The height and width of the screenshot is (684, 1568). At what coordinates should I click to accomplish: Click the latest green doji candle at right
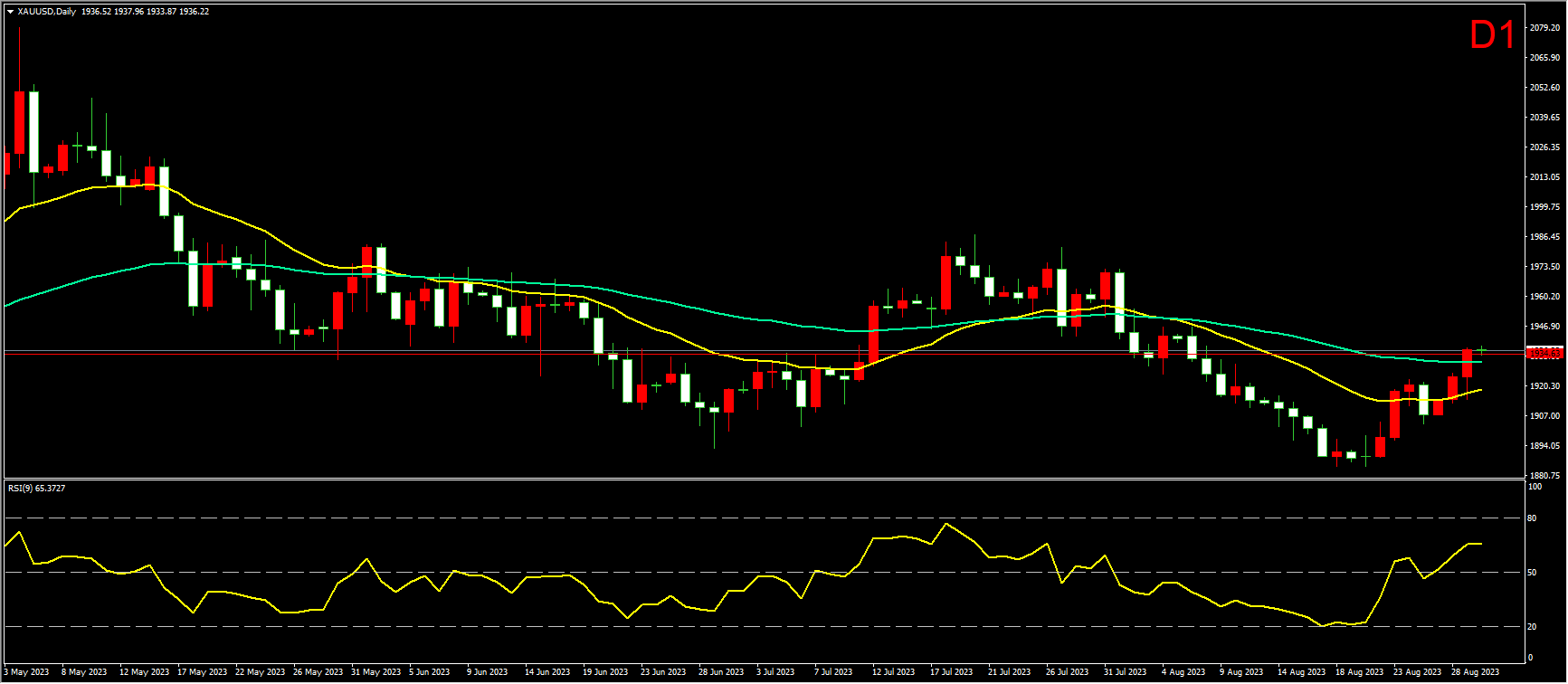coord(1482,349)
